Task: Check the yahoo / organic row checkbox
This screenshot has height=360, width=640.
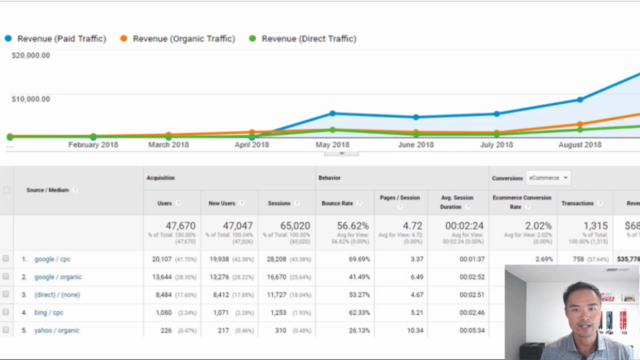Action: pyautogui.click(x=6, y=330)
